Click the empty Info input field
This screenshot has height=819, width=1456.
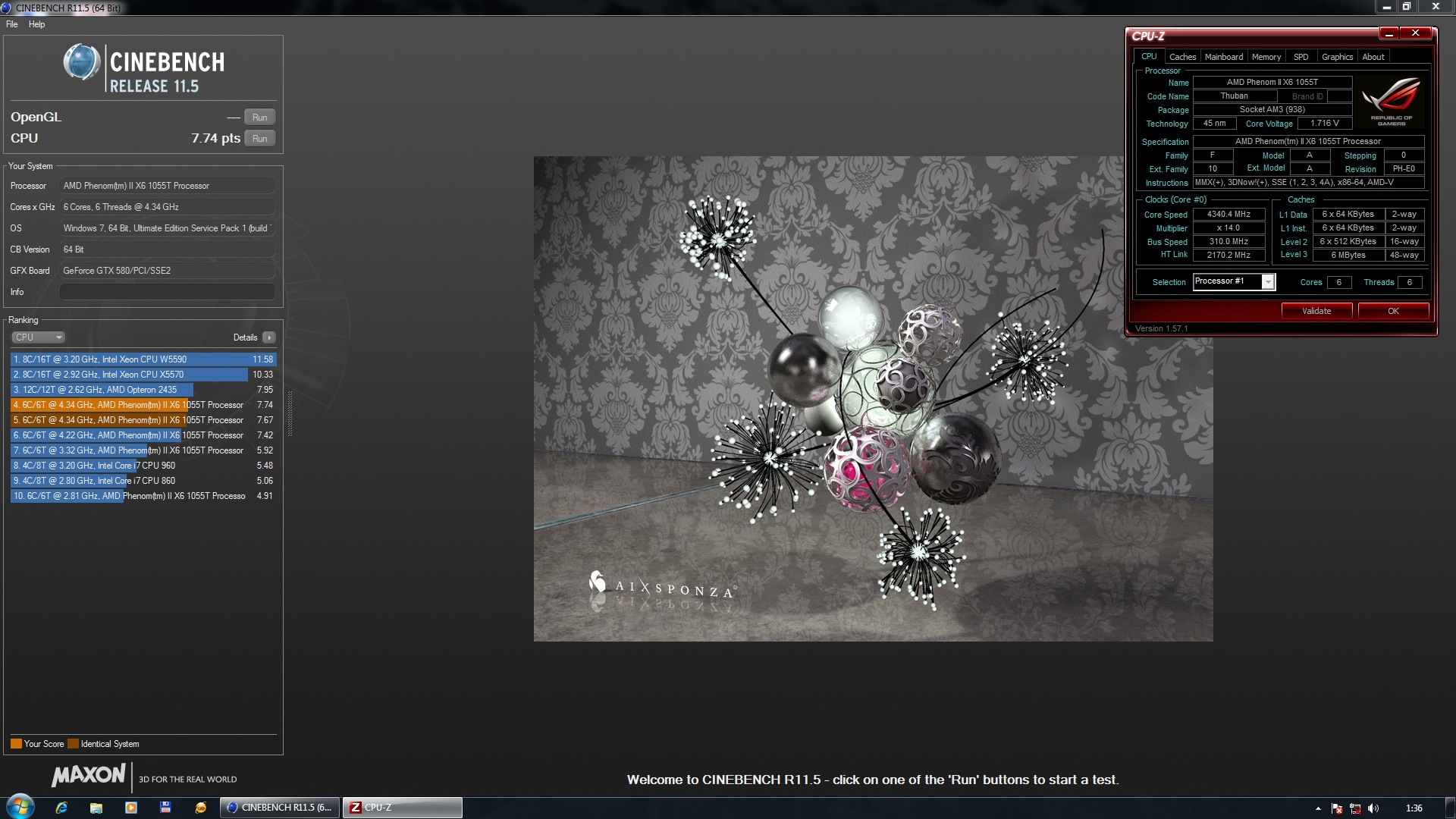coord(167,292)
